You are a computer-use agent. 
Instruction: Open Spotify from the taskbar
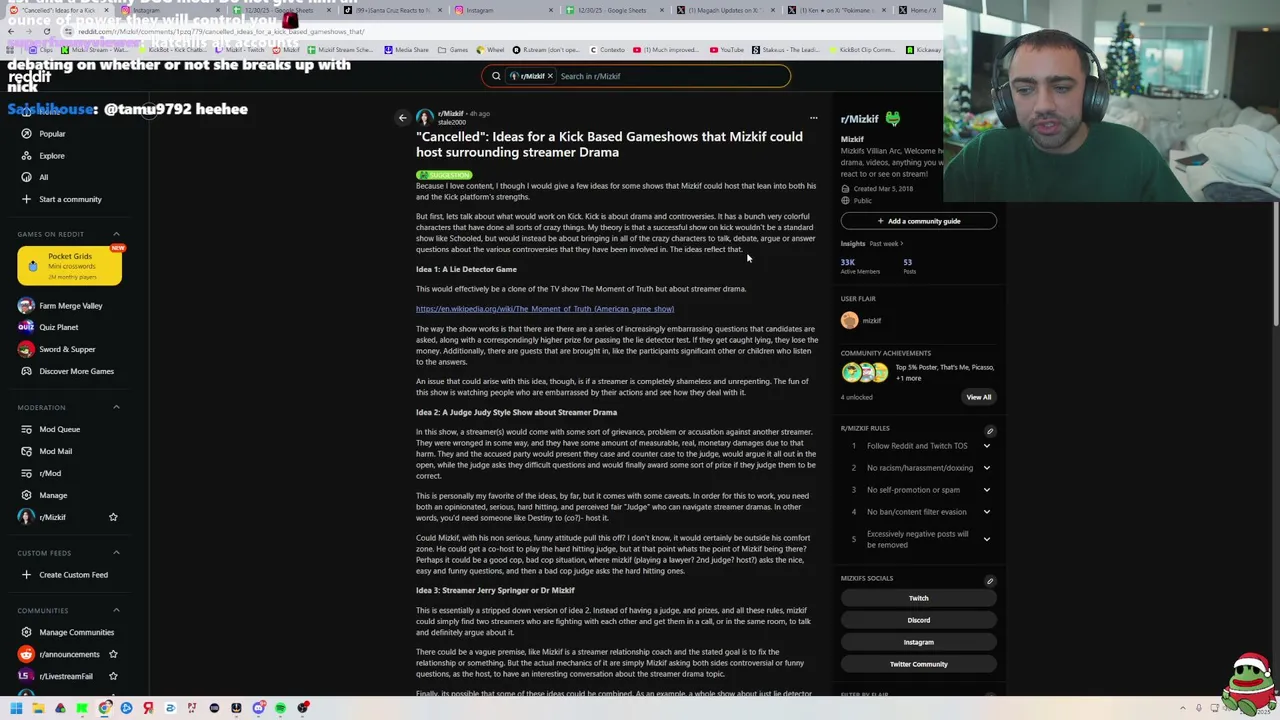[280, 708]
